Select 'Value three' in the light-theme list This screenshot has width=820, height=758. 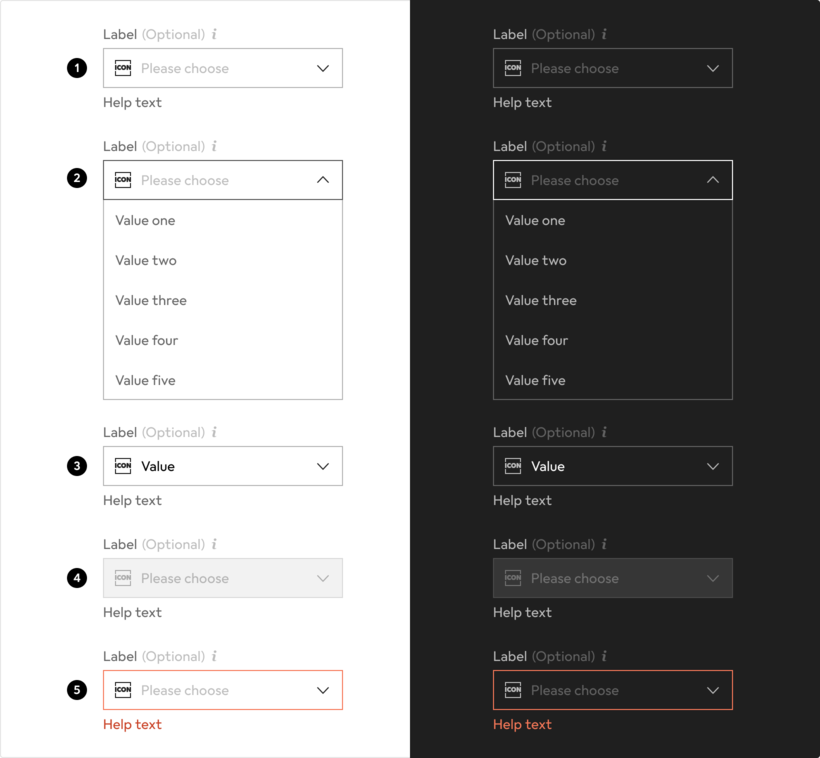tap(151, 300)
